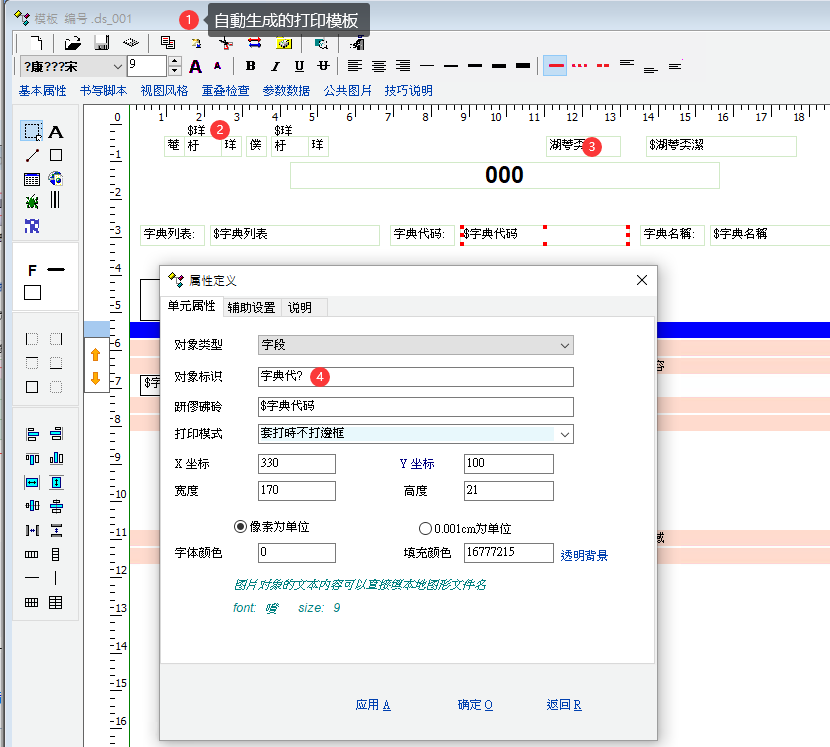
Task: Pick the barcode tool in toolbox
Action: [56, 200]
